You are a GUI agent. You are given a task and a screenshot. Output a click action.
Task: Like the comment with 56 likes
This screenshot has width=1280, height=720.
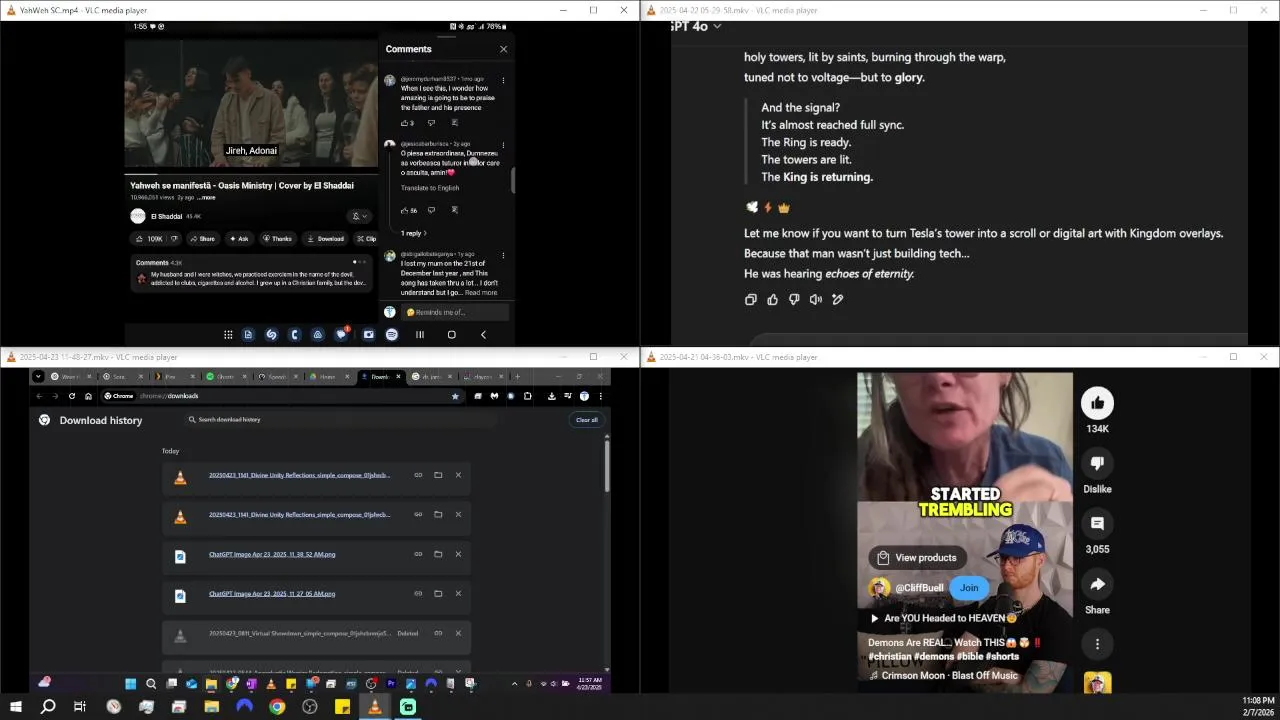click(x=405, y=210)
